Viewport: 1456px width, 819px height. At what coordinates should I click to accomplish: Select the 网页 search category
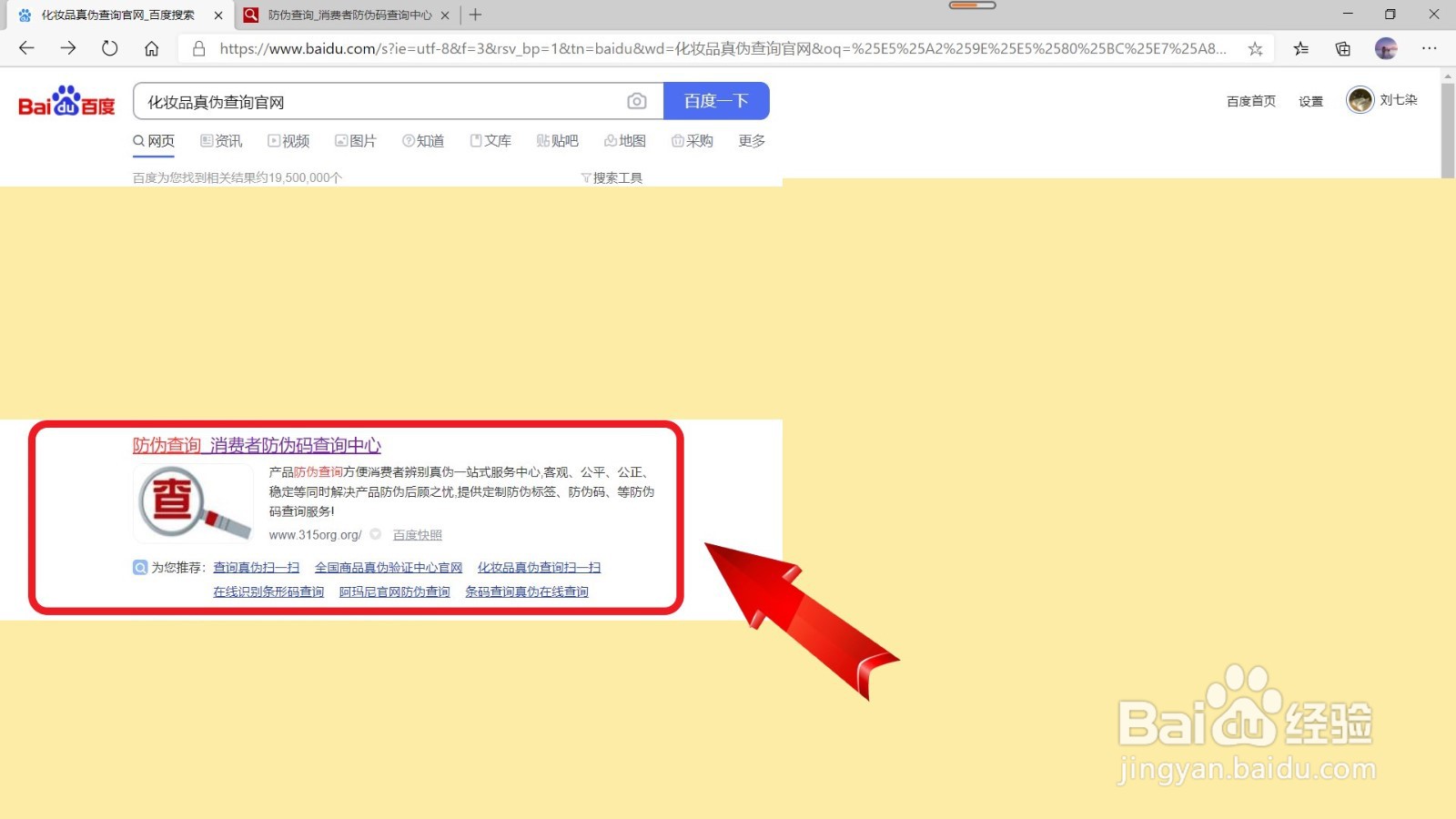(x=154, y=141)
